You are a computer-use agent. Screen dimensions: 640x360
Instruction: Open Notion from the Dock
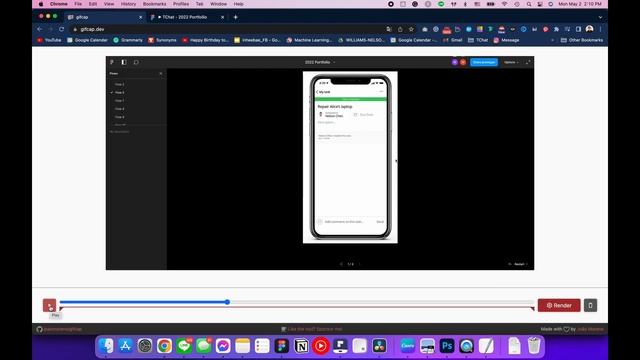point(301,346)
